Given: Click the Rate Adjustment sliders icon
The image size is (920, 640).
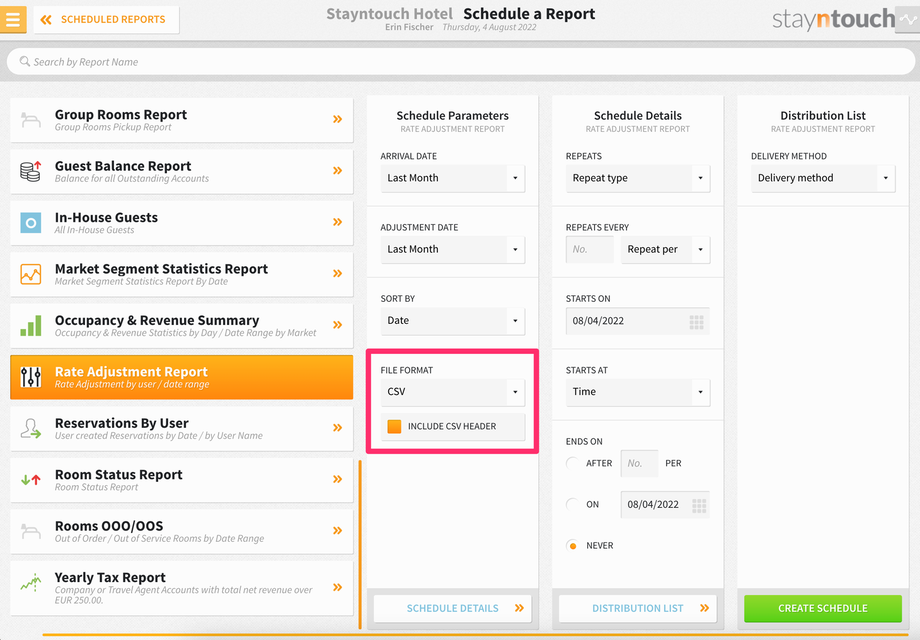Looking at the screenshot, I should tap(31, 377).
